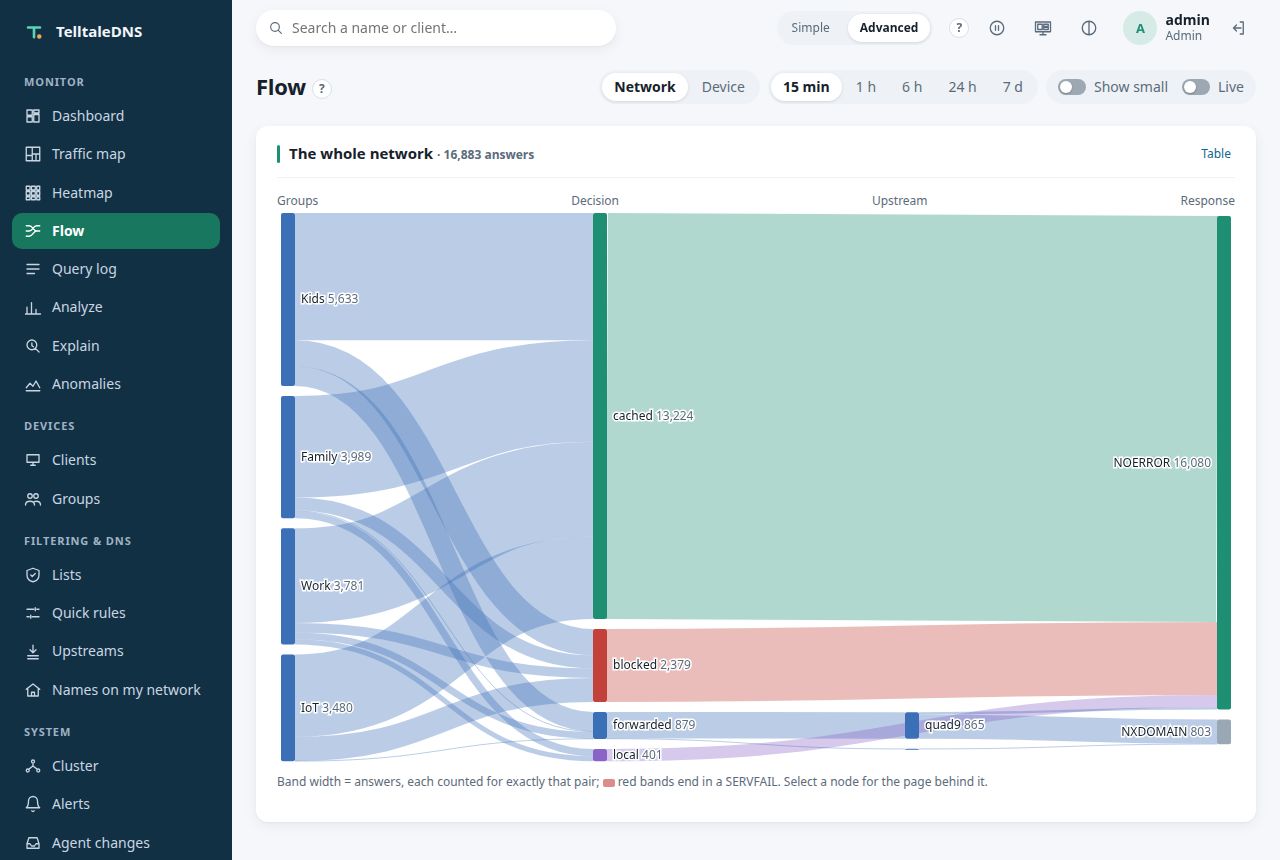Enable the Live toggle
1280x860 pixels.
pyautogui.click(x=1196, y=87)
